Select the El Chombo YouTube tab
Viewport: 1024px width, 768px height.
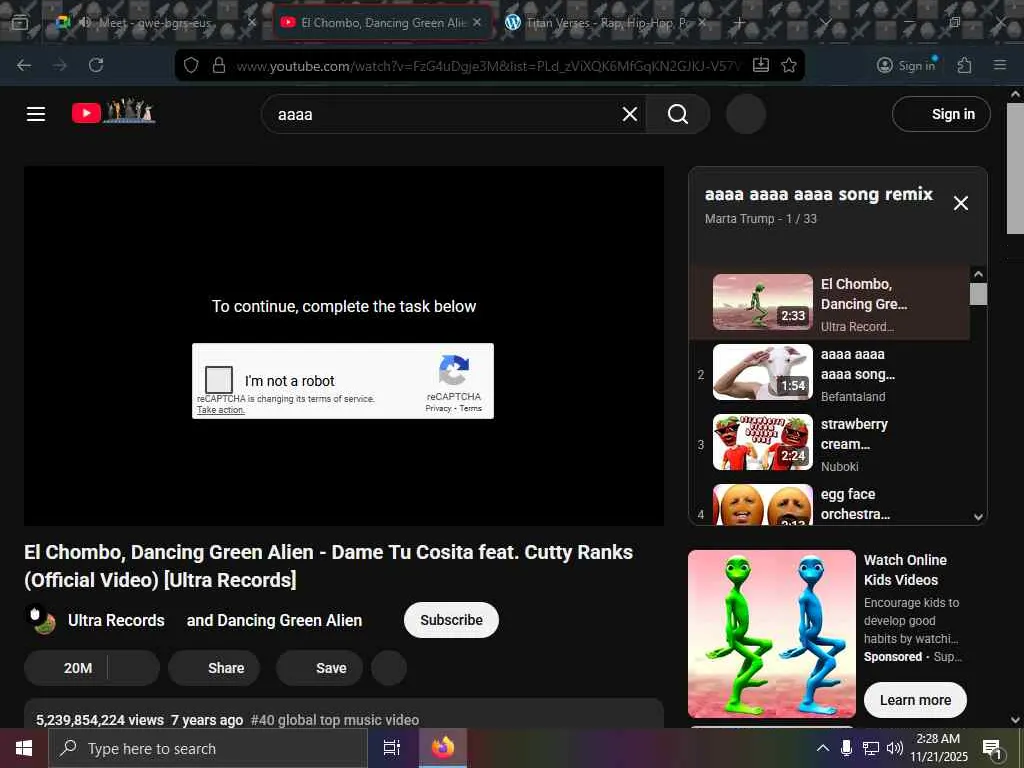tap(382, 22)
